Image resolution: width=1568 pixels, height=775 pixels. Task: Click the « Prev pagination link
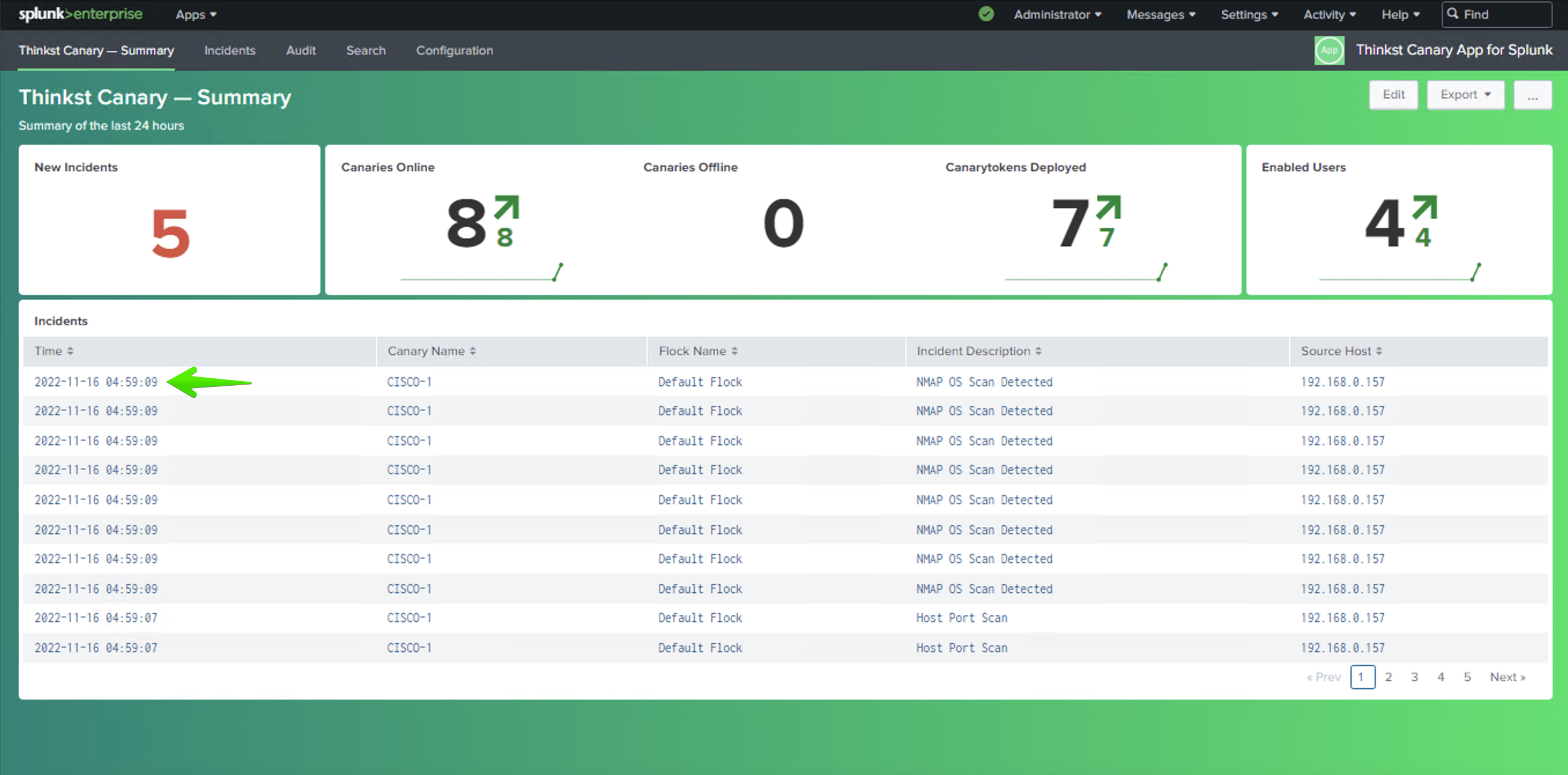(1324, 677)
